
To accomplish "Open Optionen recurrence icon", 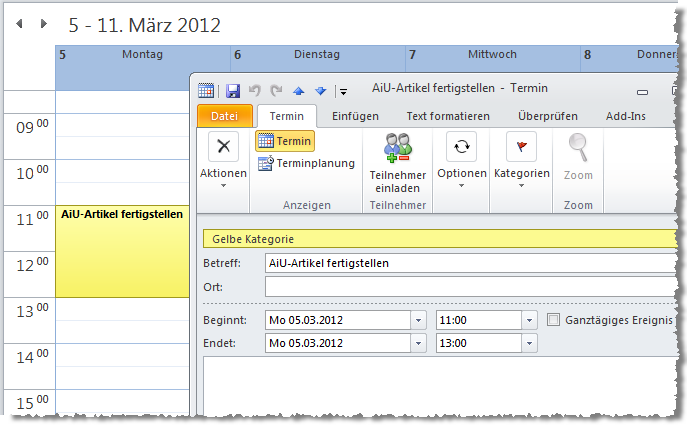I will click(460, 146).
